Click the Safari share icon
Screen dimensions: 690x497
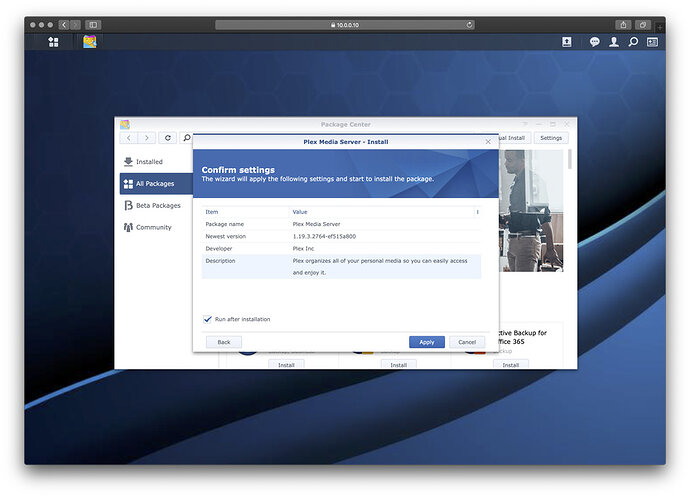tap(623, 25)
